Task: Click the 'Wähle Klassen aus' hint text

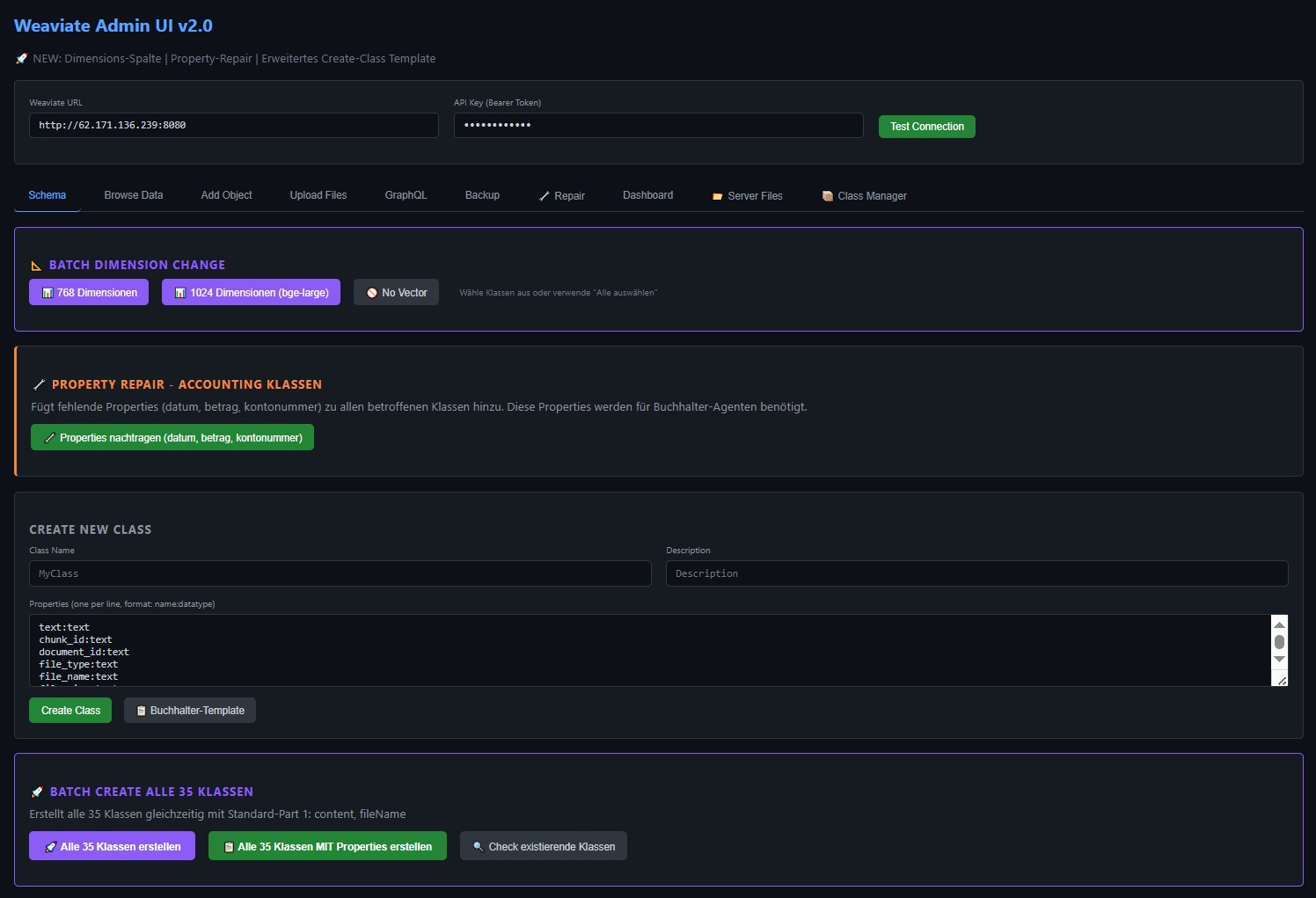Action: coord(558,293)
